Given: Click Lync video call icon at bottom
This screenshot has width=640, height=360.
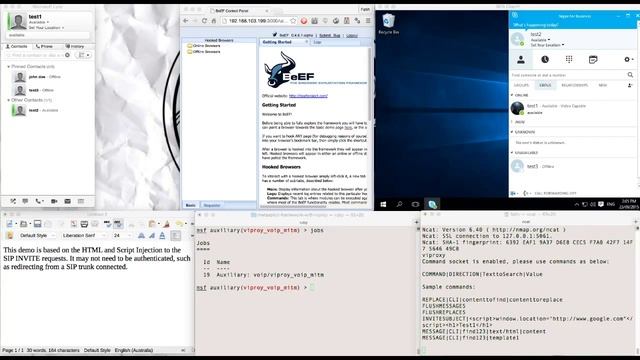Looking at the screenshot, I should point(54,201).
